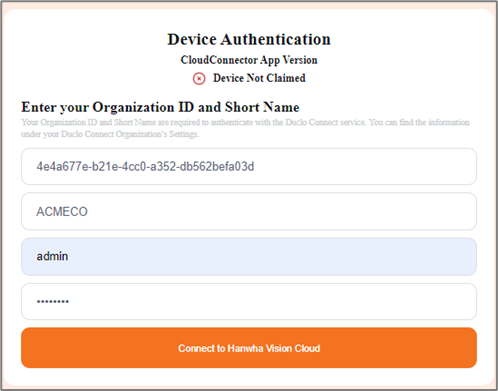Focus the masked password field
The image size is (498, 391).
[249, 301]
